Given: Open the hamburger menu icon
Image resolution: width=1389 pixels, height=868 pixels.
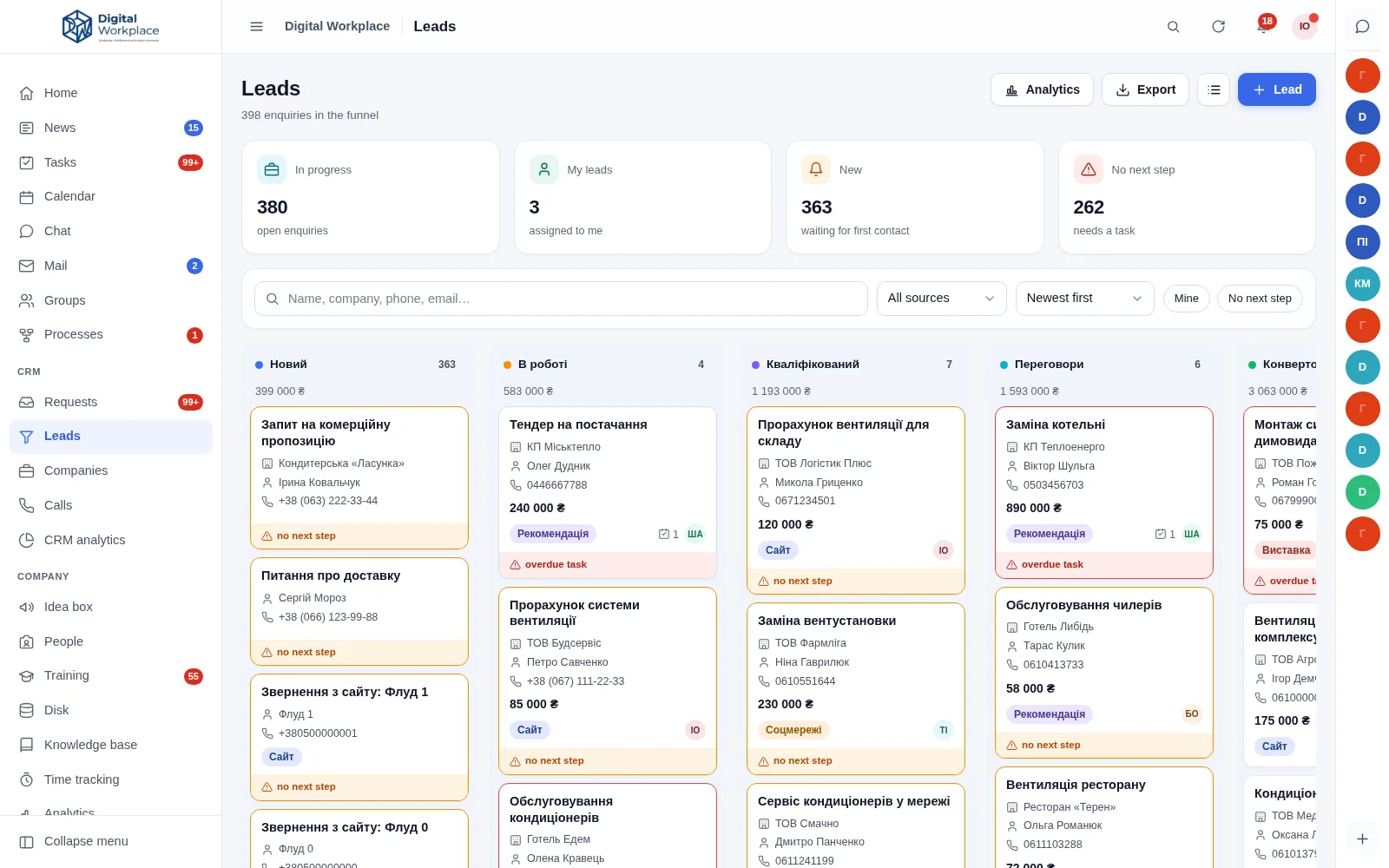Looking at the screenshot, I should tap(256, 26).
